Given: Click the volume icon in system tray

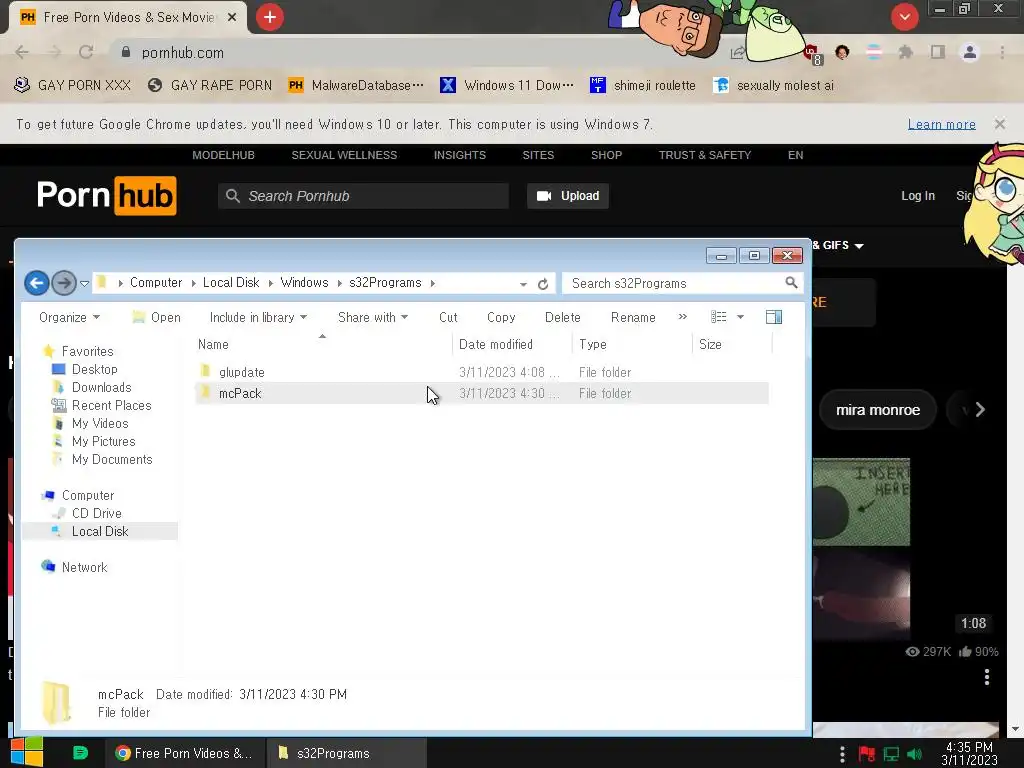Looking at the screenshot, I should click(x=914, y=754).
